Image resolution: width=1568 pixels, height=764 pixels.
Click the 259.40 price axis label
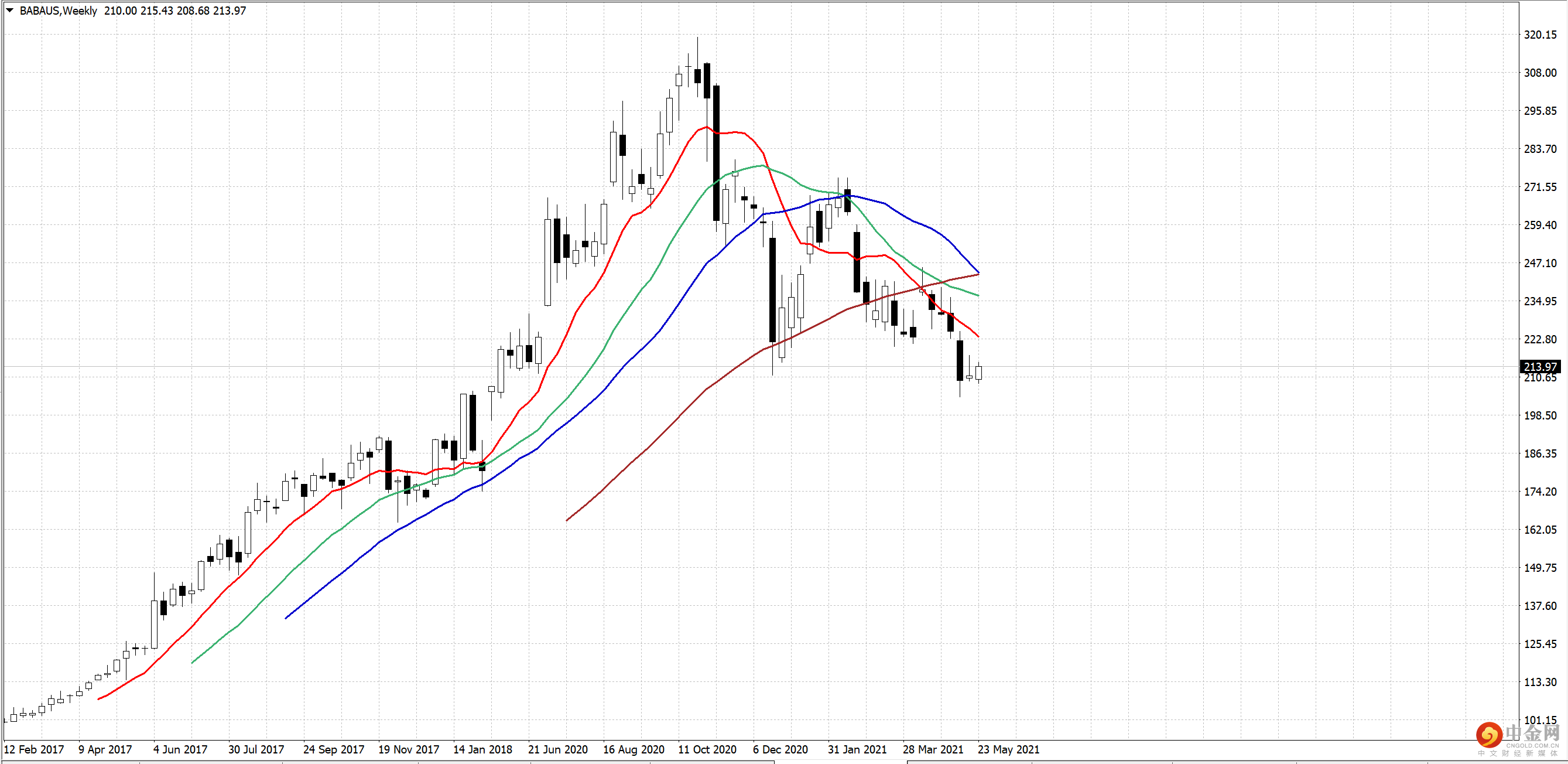1540,225
